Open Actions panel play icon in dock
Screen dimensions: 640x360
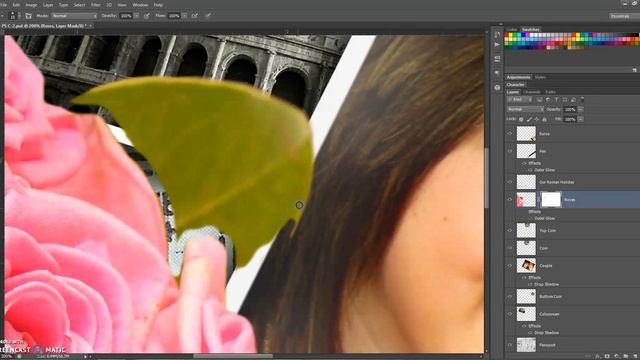coord(497,44)
